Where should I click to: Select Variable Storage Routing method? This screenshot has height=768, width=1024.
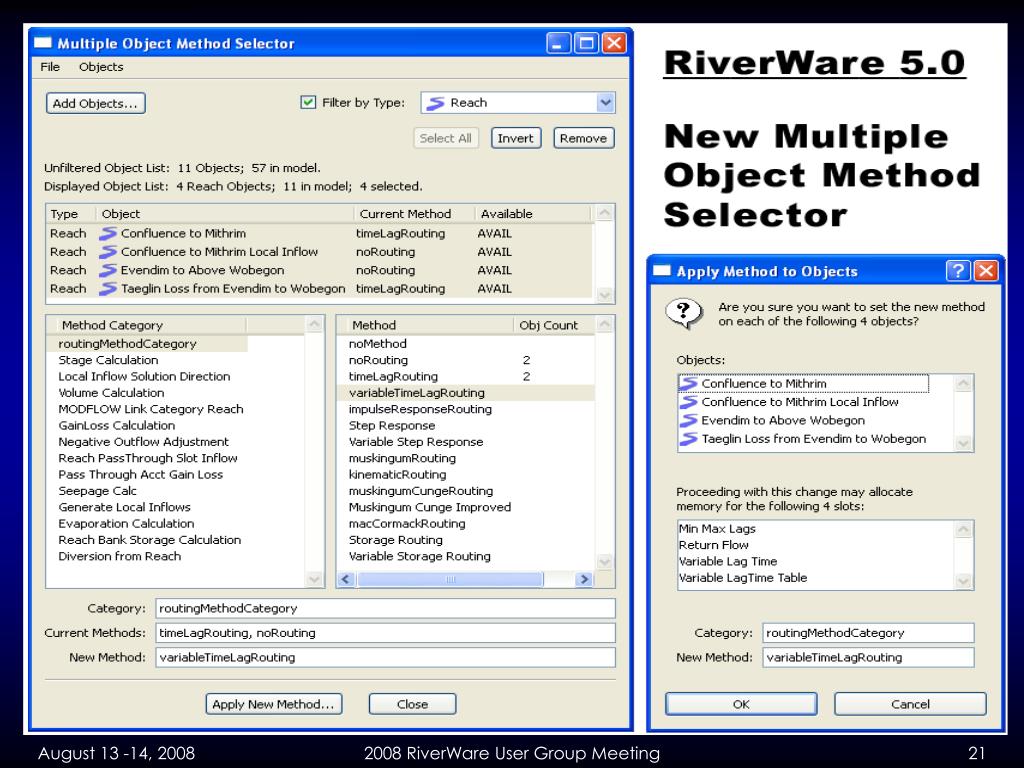pyautogui.click(x=419, y=556)
